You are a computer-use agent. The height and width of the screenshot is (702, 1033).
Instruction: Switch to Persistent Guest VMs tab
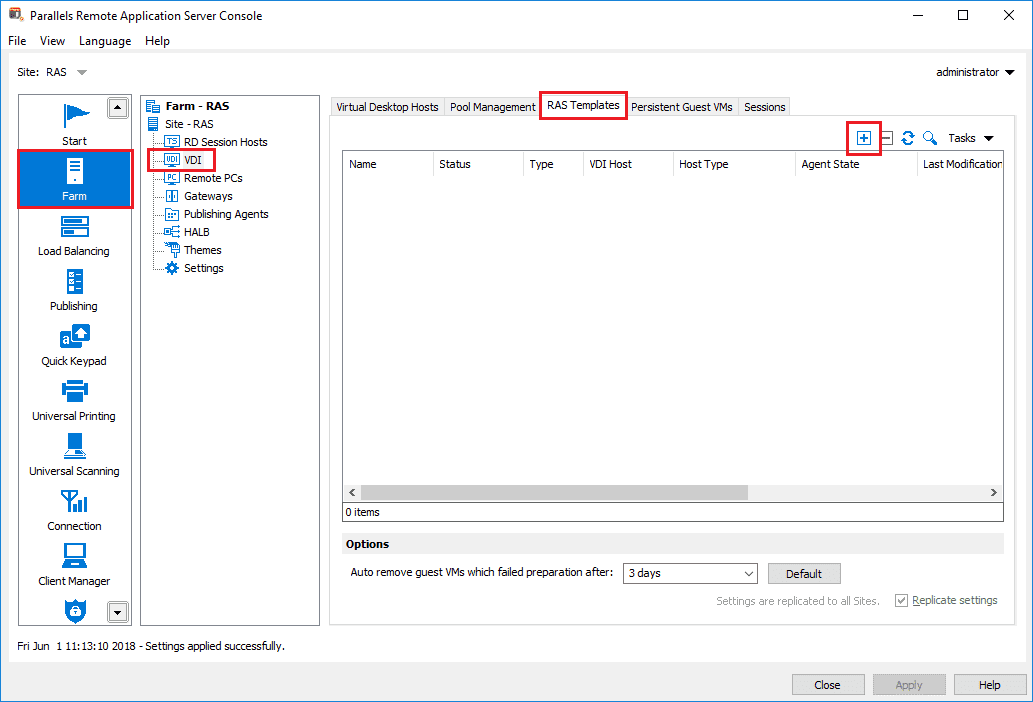[x=682, y=107]
